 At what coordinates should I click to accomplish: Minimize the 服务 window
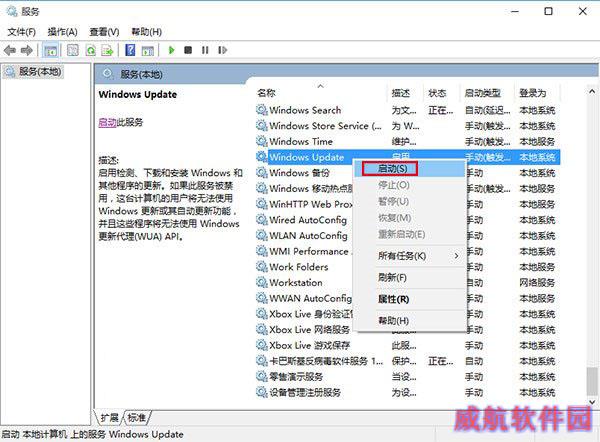tap(515, 11)
